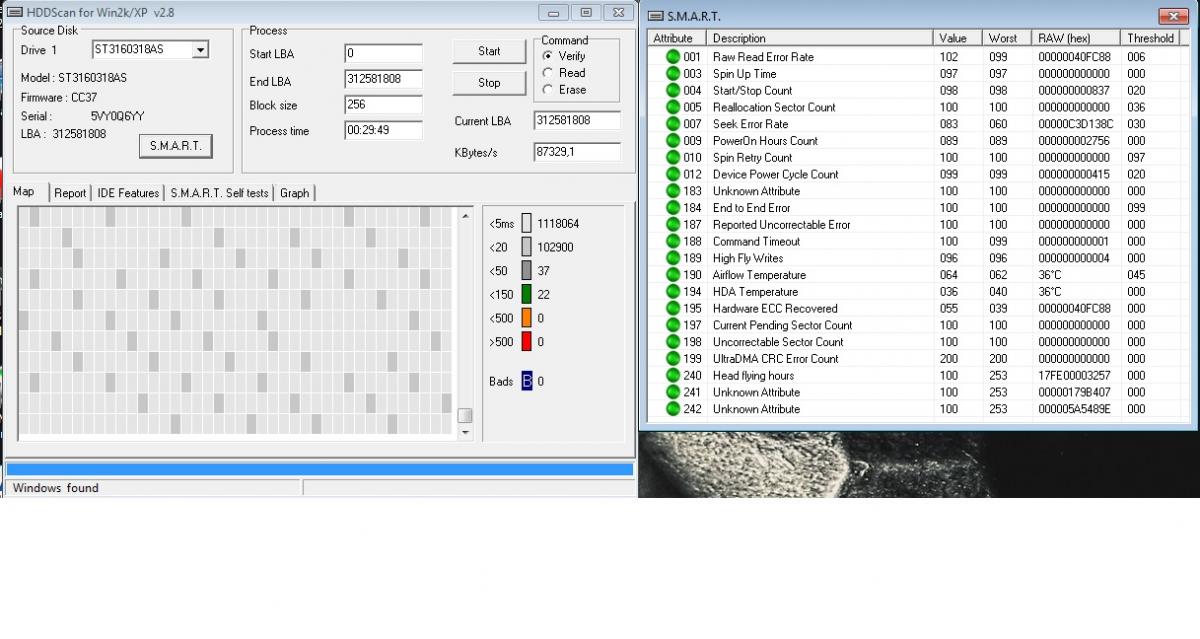Viewport: 1200px width, 639px height.
Task: Click the Worst column header
Action: [x=1007, y=38]
